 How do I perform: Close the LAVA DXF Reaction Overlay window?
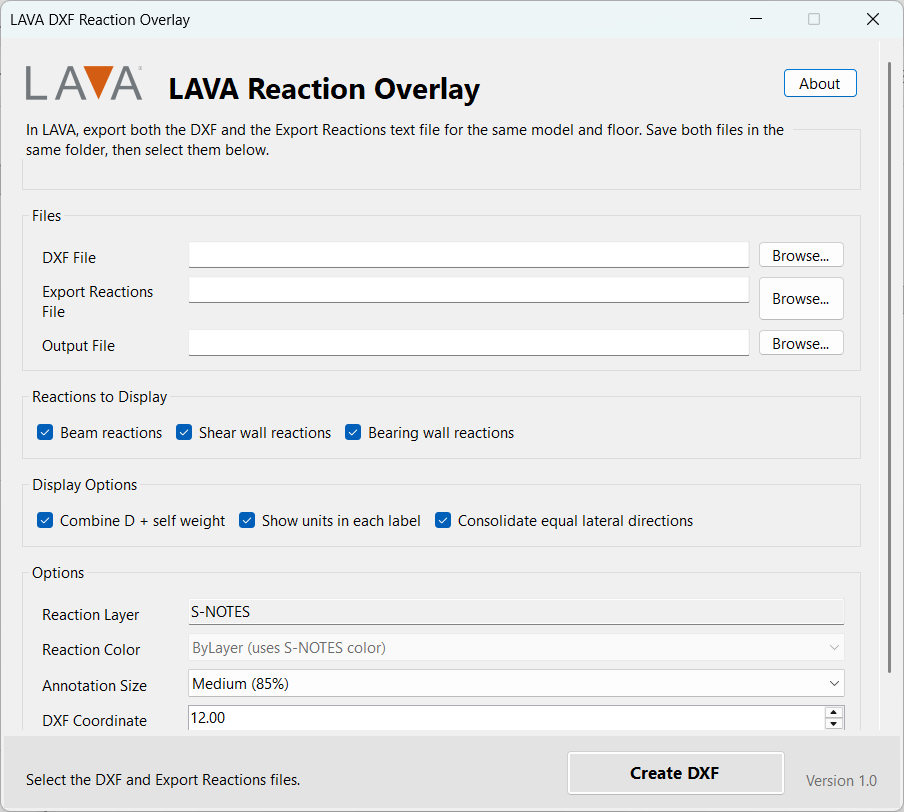click(x=873, y=19)
